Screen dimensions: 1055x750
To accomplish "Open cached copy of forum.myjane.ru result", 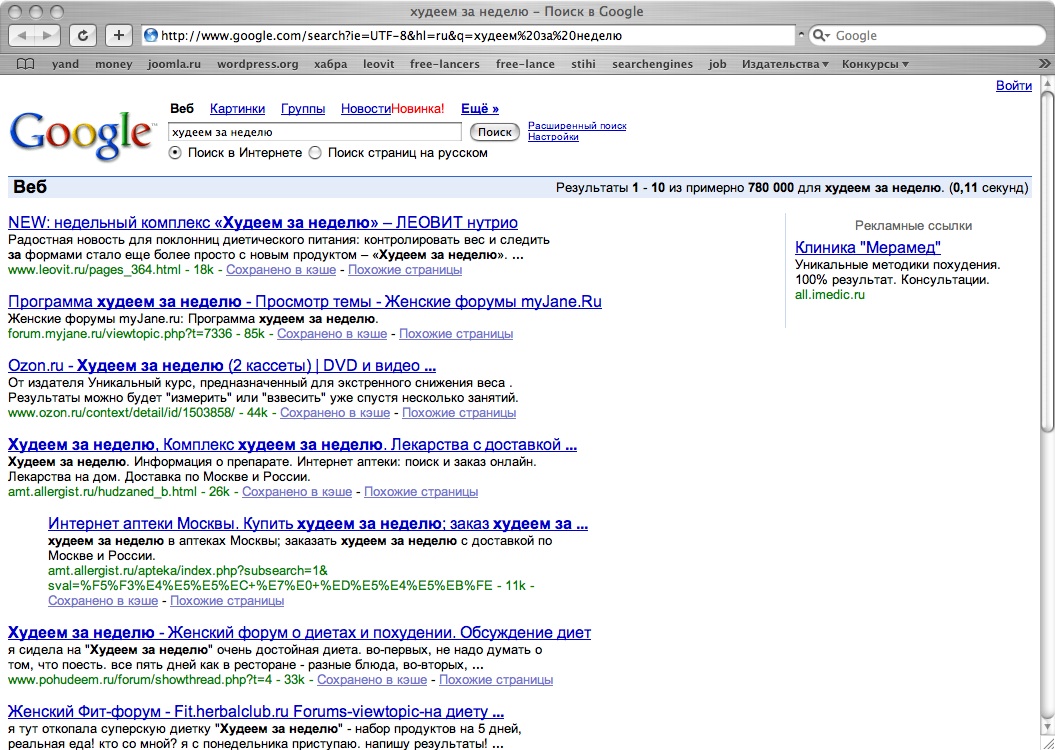I will pyautogui.click(x=332, y=334).
